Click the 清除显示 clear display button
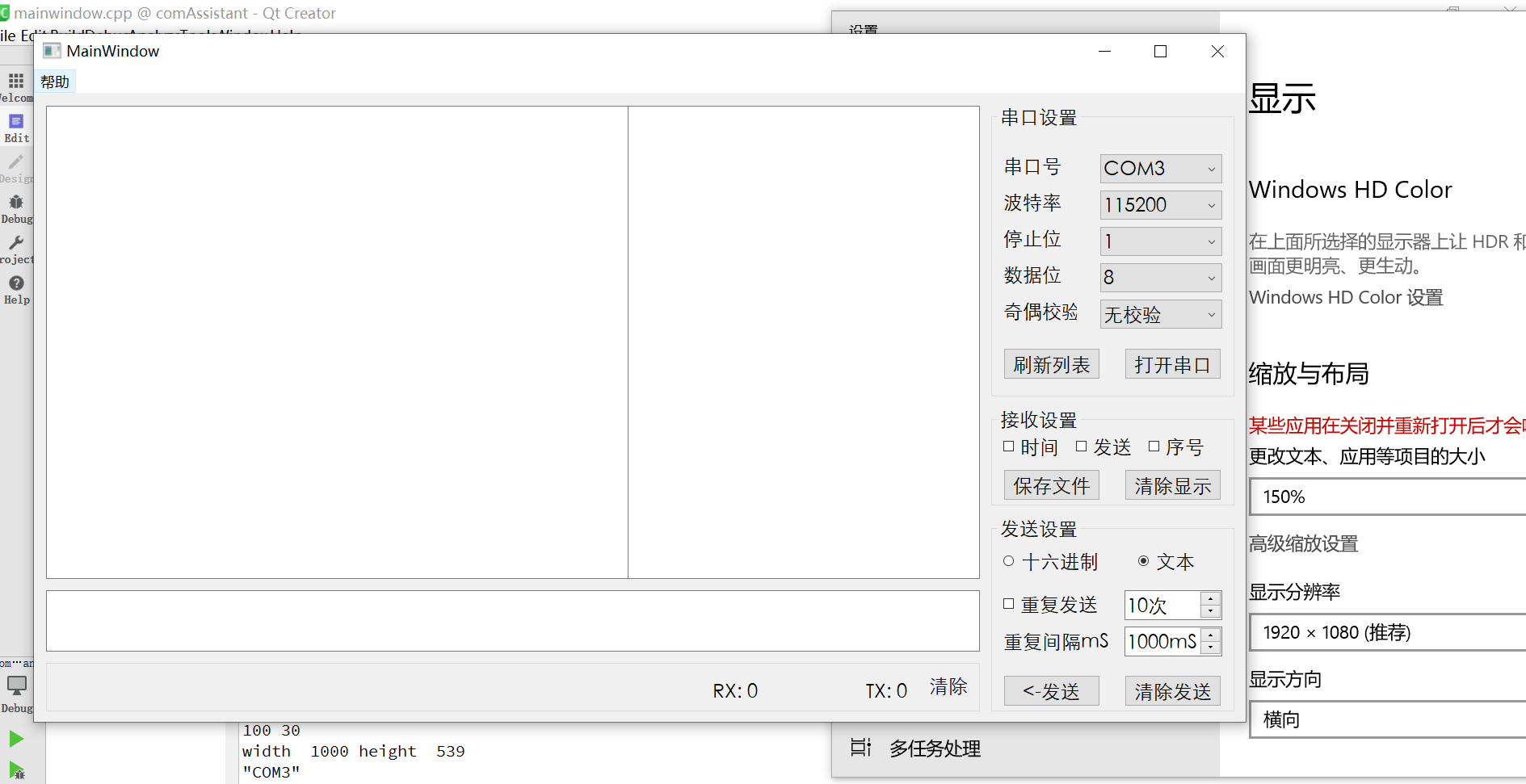 (1173, 485)
